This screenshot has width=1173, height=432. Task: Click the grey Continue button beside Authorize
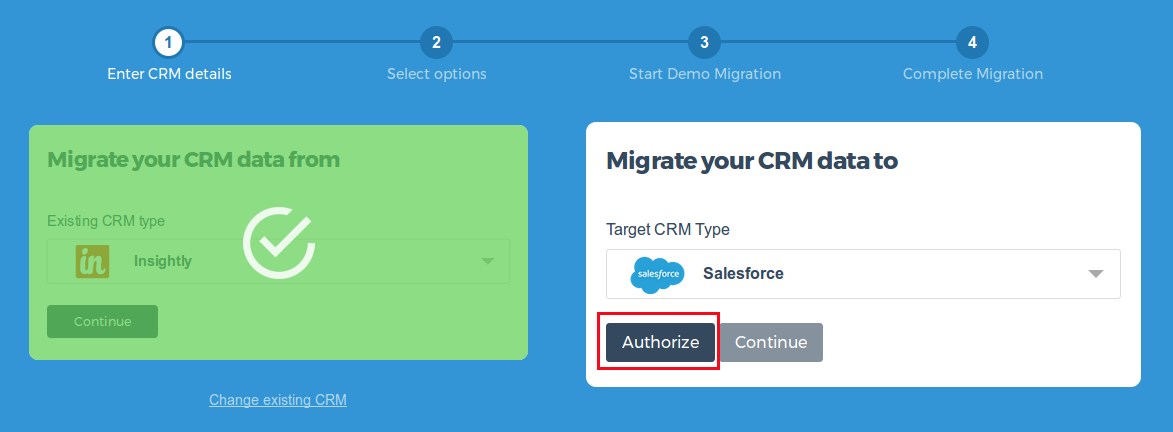(x=771, y=342)
